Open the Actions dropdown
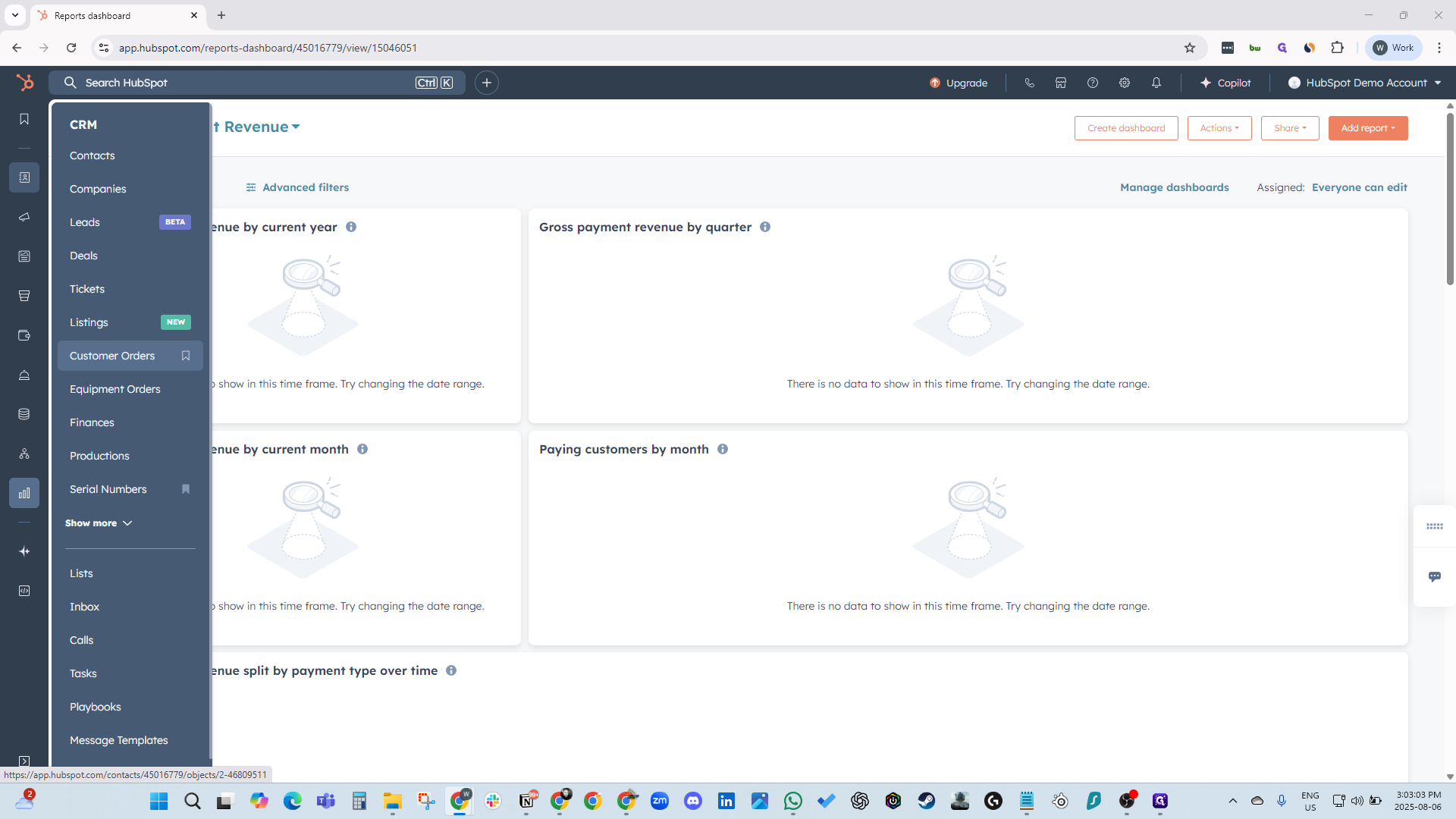The height and width of the screenshot is (819, 1456). click(1219, 128)
